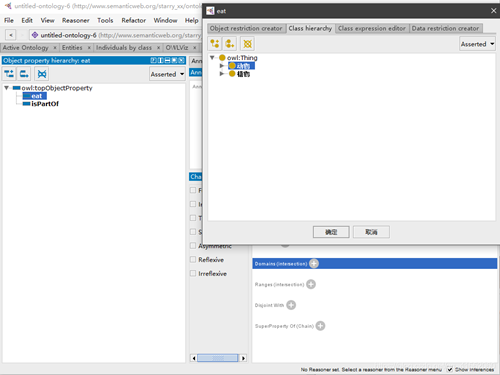Toggle the Show Inferences checkbox

pos(450,369)
